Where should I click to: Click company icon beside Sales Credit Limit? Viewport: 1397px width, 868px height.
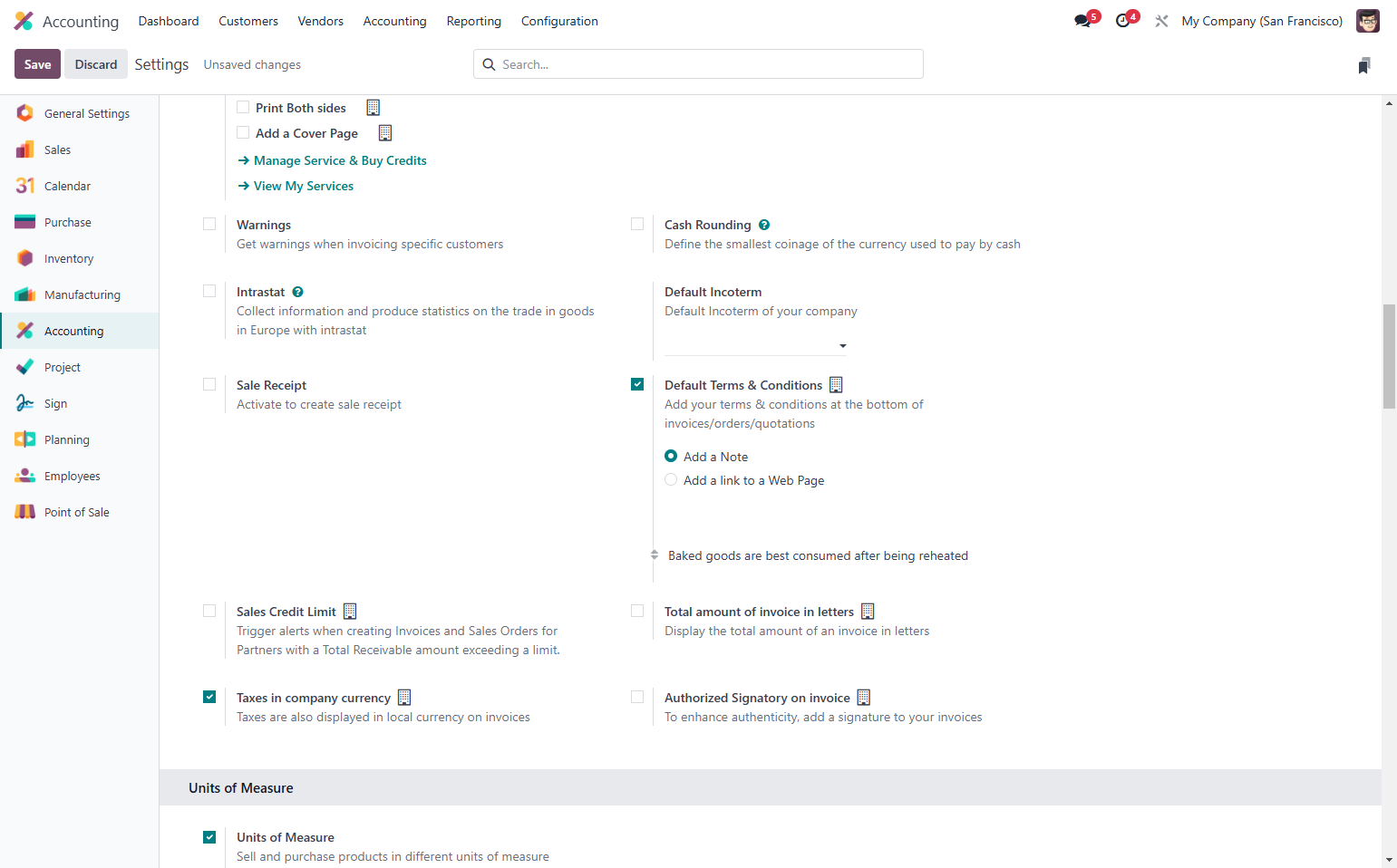(x=350, y=612)
